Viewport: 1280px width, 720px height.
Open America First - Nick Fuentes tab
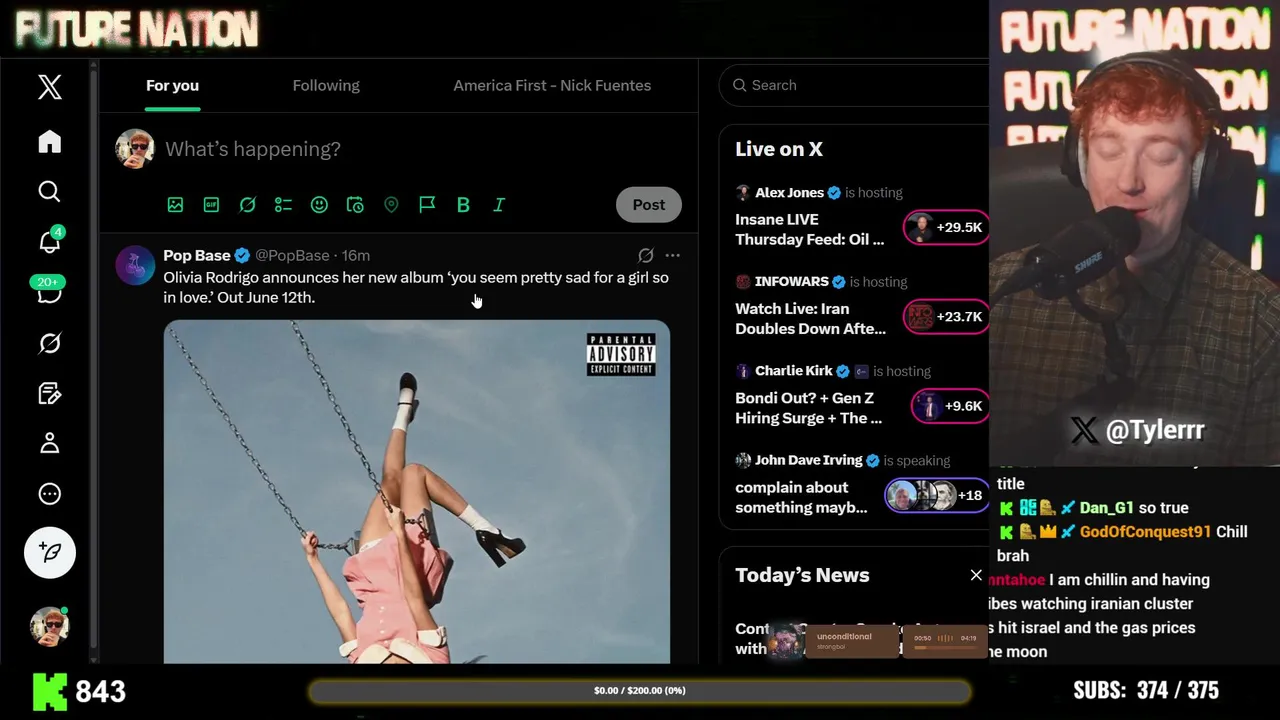[552, 85]
